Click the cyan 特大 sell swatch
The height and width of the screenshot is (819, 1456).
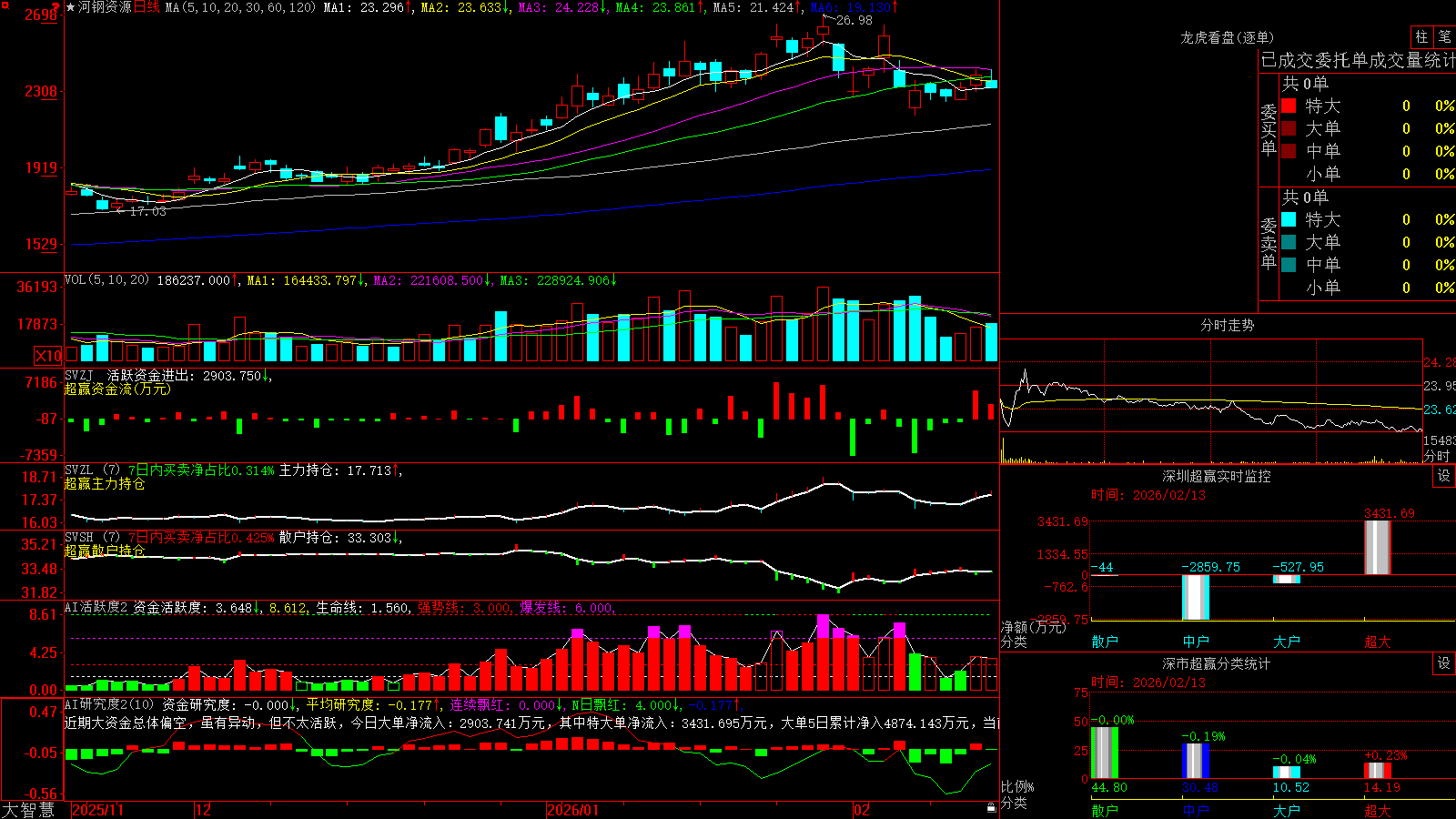point(1289,219)
